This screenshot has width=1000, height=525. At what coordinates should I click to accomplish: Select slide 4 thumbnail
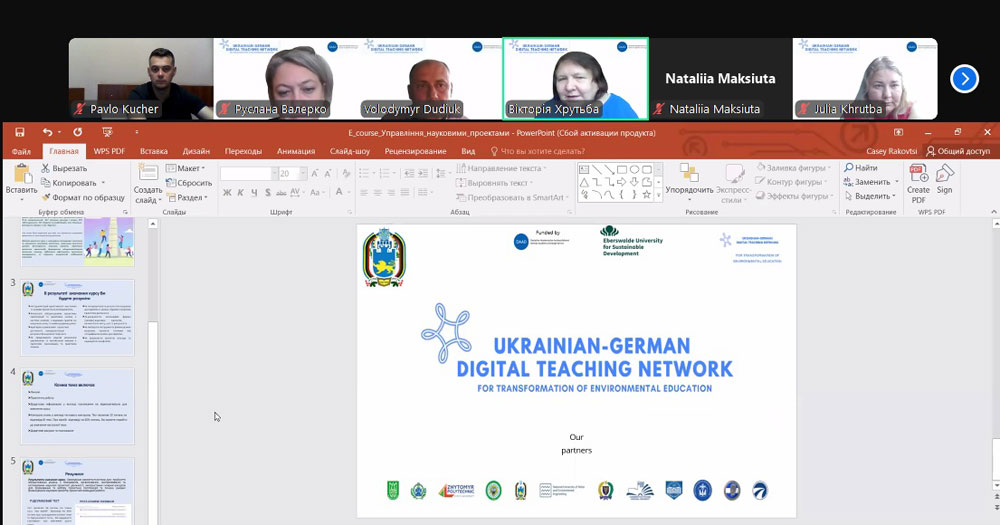click(x=77, y=406)
